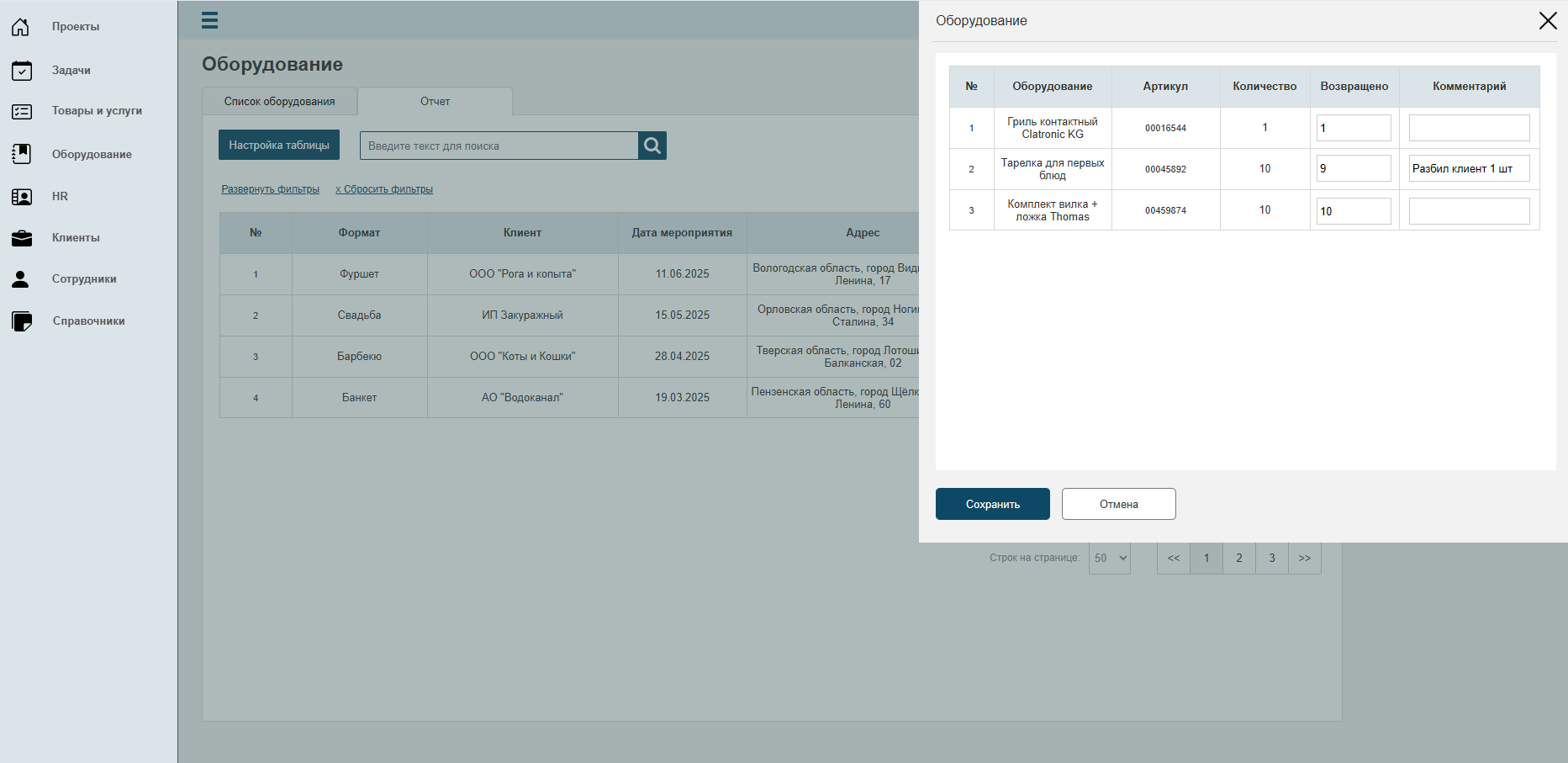
Task: Click the Сохранить button
Action: 993,504
